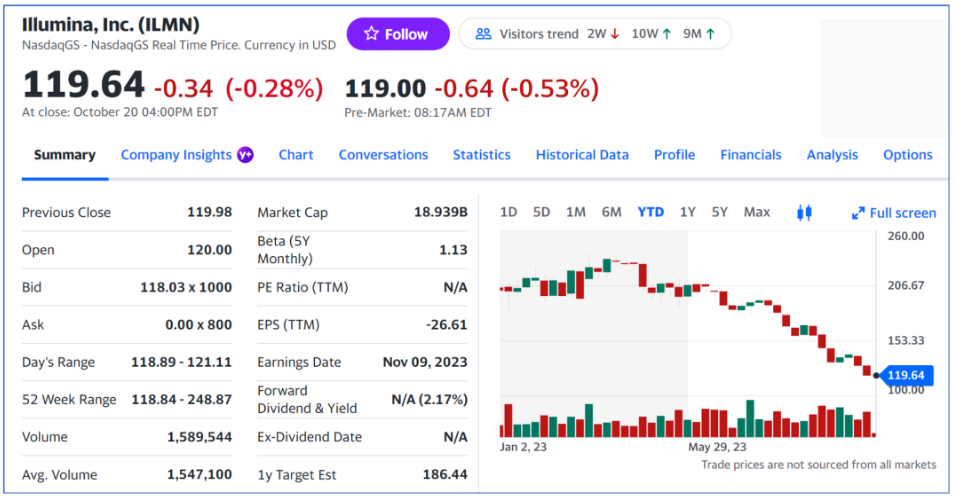This screenshot has width=954, height=502.
Task: Click the May 29, 23 chart date label
Action: (717, 447)
